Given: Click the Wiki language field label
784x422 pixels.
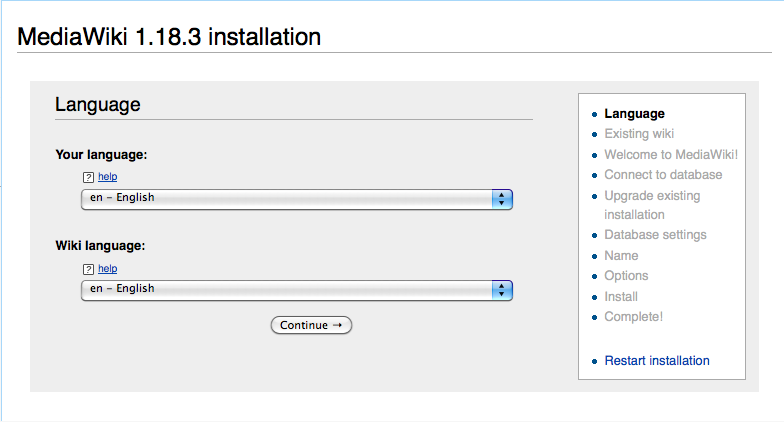Looking at the screenshot, I should point(100,246).
